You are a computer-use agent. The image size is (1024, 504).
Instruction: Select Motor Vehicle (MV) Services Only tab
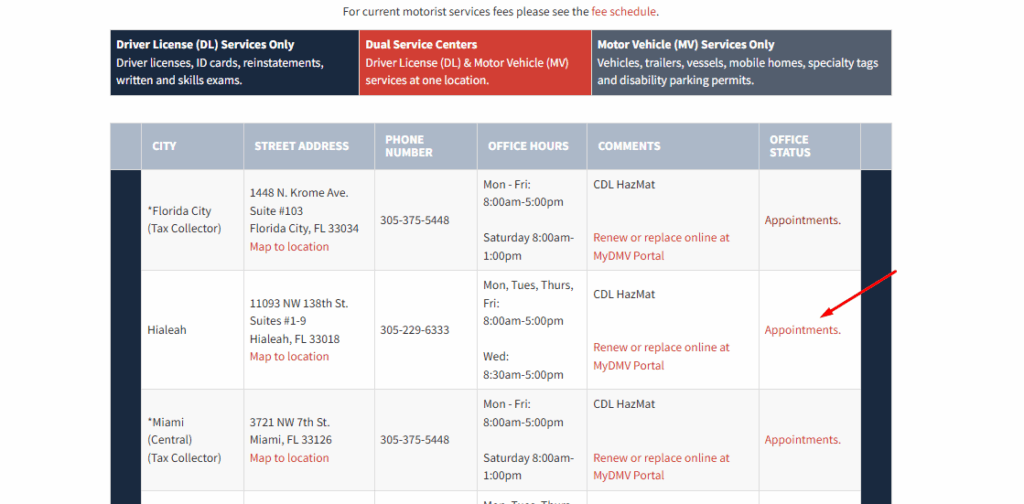pyautogui.click(x=741, y=63)
